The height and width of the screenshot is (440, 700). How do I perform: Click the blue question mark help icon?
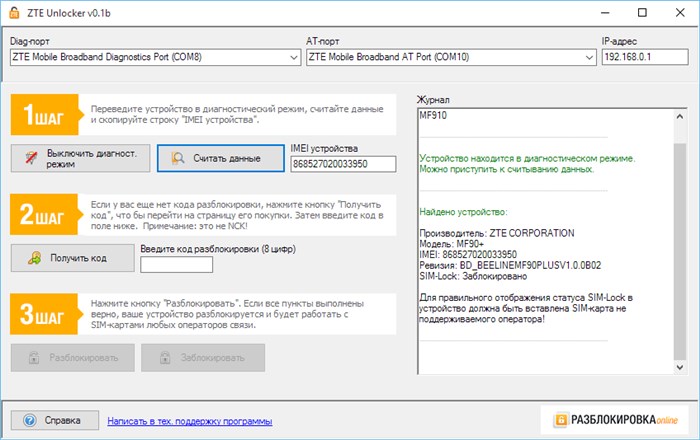tap(30, 420)
